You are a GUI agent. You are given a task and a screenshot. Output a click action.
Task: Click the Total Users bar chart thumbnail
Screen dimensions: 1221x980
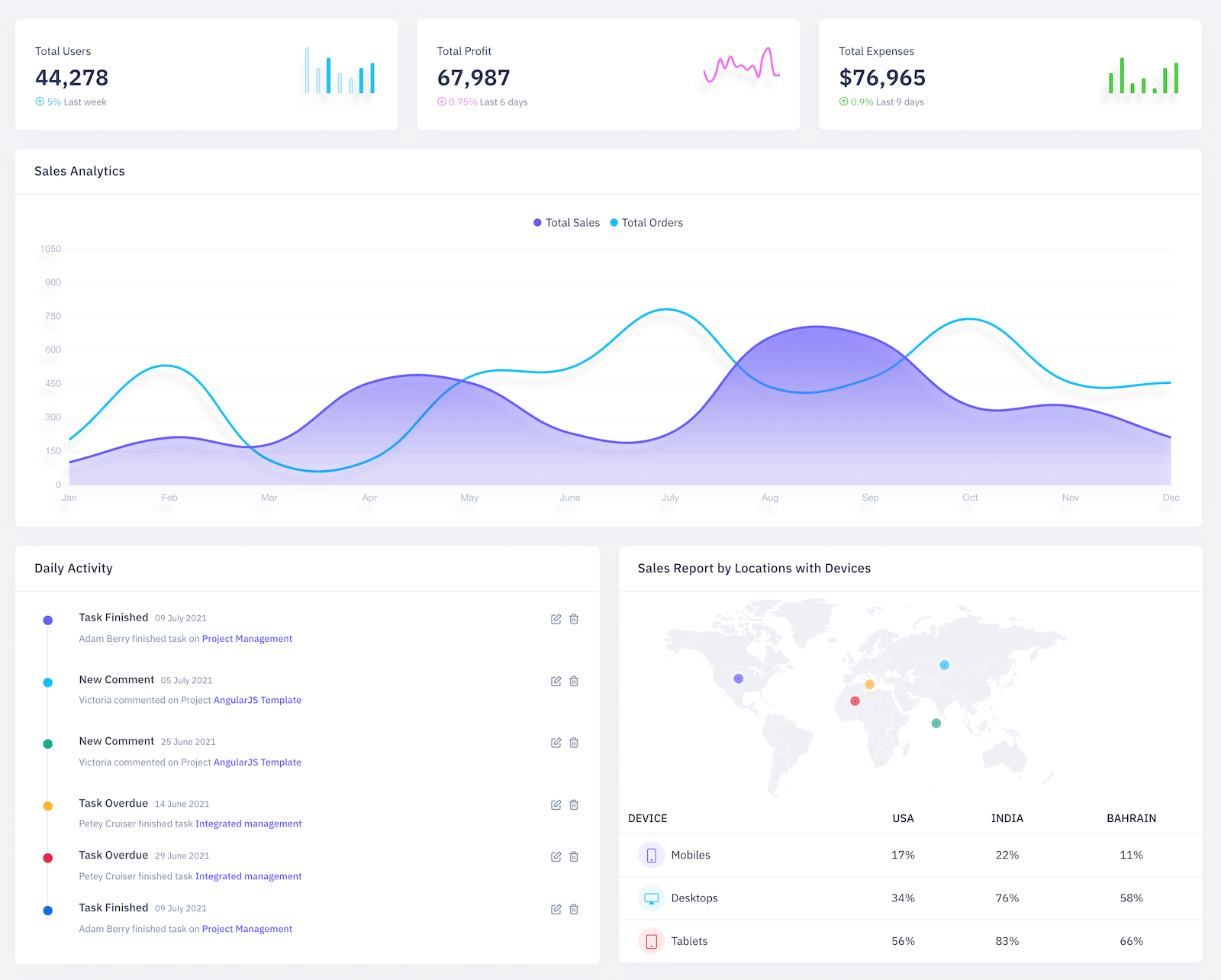(340, 71)
